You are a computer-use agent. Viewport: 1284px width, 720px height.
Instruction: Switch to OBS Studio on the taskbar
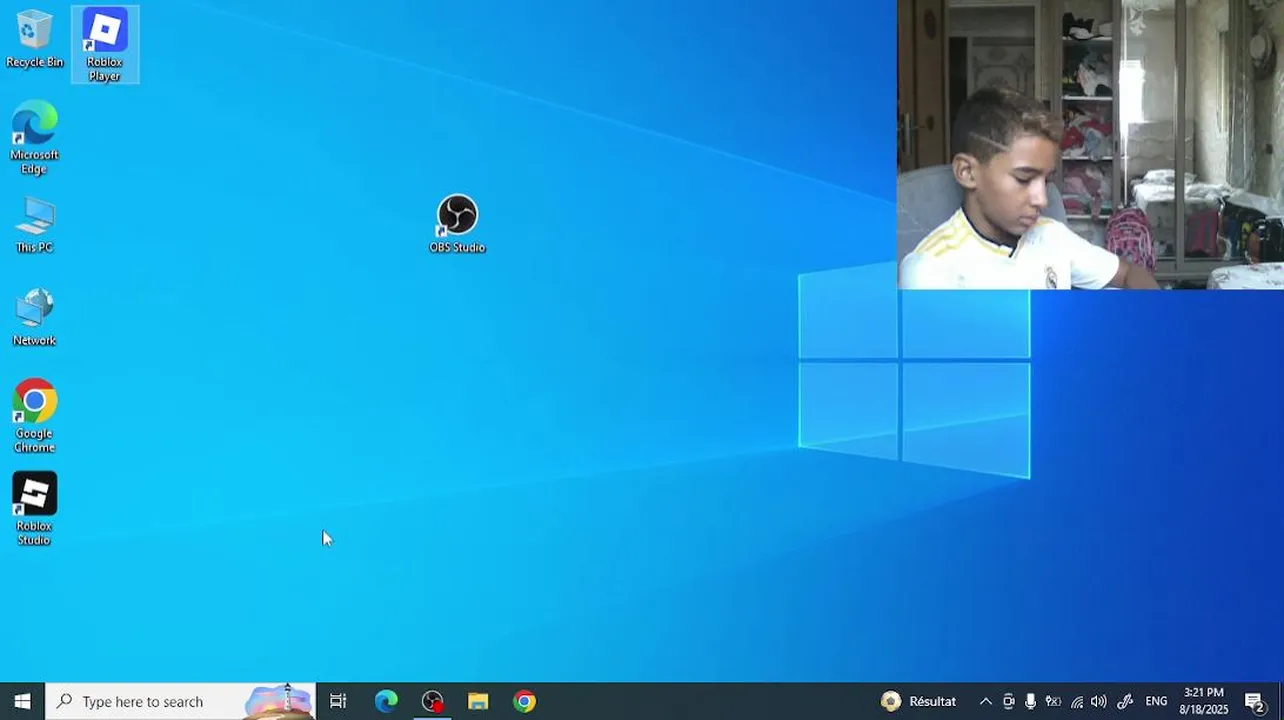point(432,701)
